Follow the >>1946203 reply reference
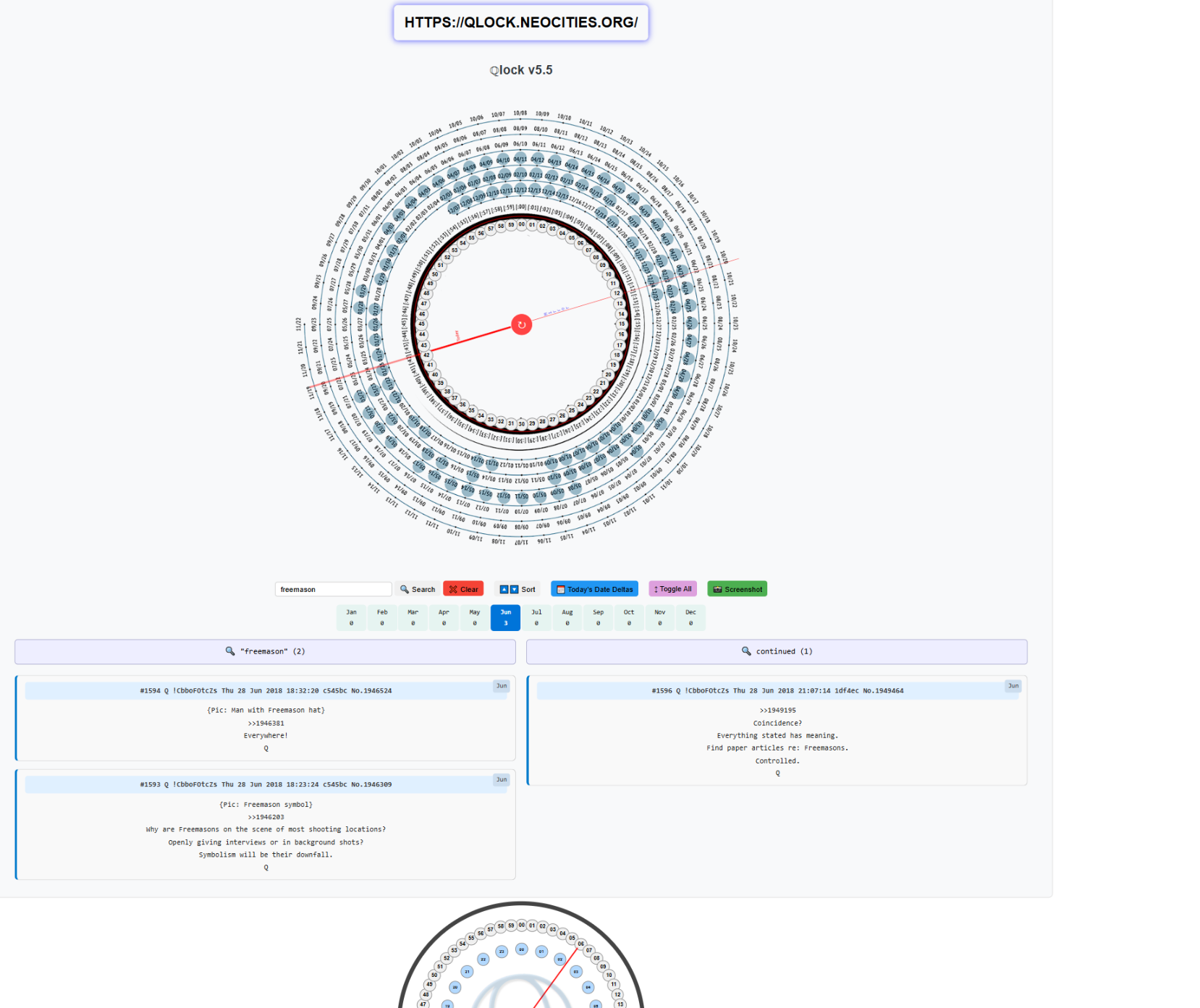Viewport: 1200px width, 1008px height. 266,817
